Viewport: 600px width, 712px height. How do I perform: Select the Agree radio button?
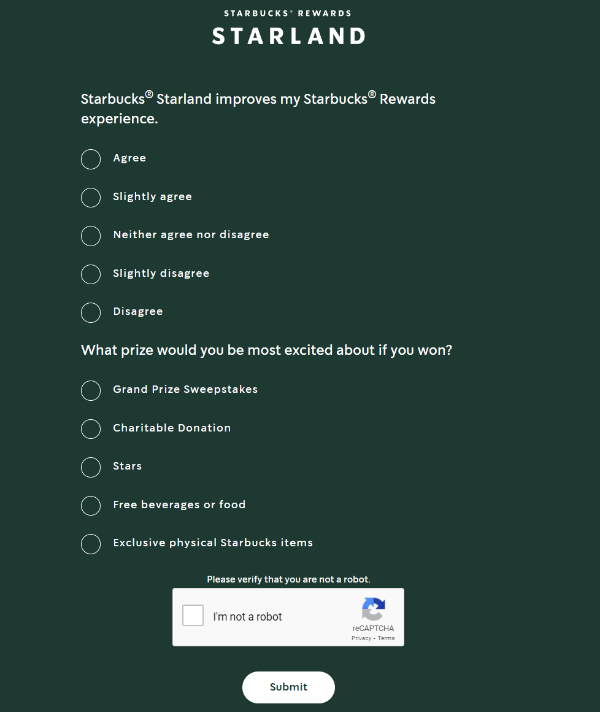(91, 159)
